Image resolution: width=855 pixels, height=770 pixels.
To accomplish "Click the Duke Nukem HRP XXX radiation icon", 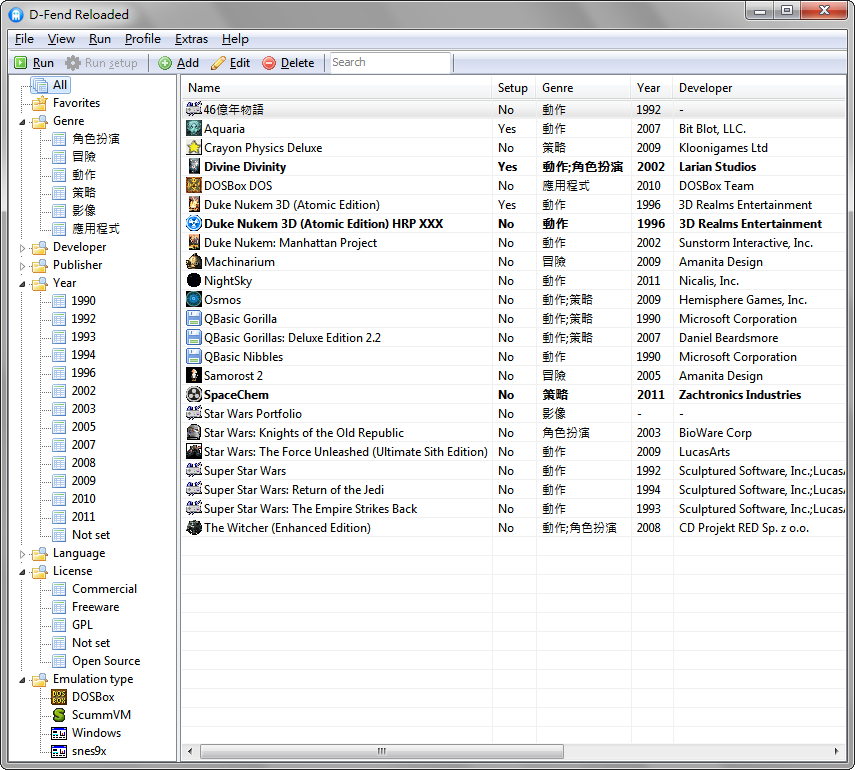I will coord(194,223).
